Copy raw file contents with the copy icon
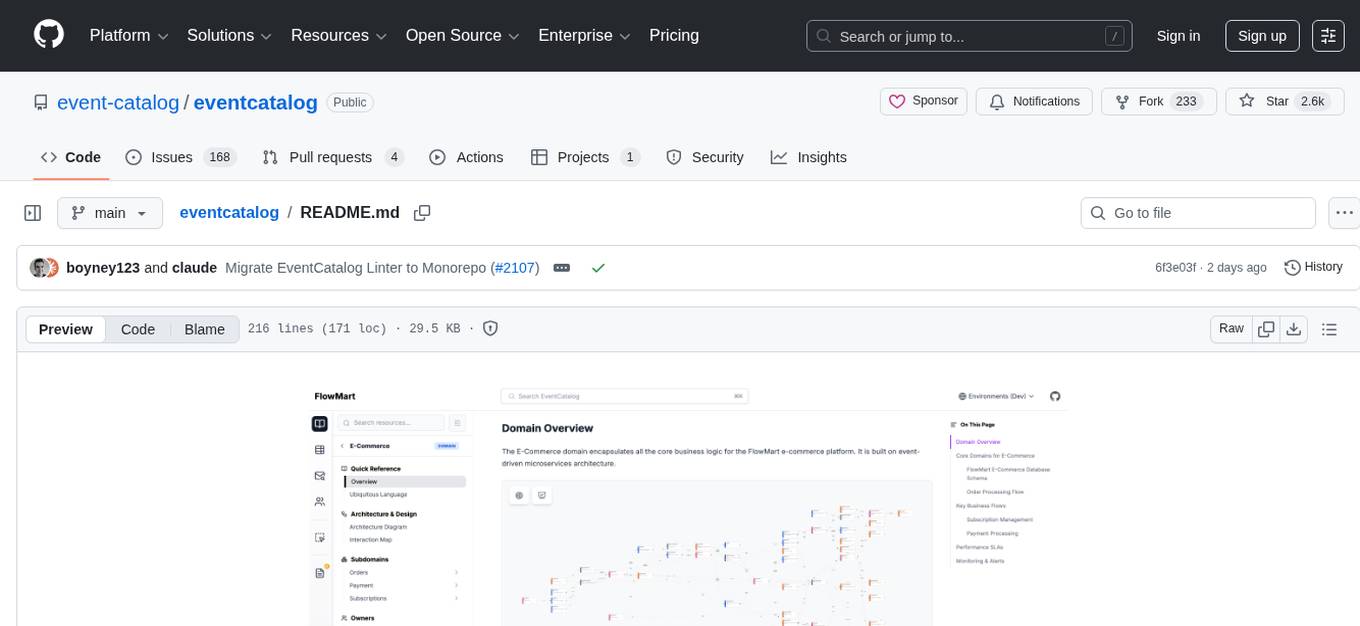The width and height of the screenshot is (1360, 626). pyautogui.click(x=1266, y=328)
